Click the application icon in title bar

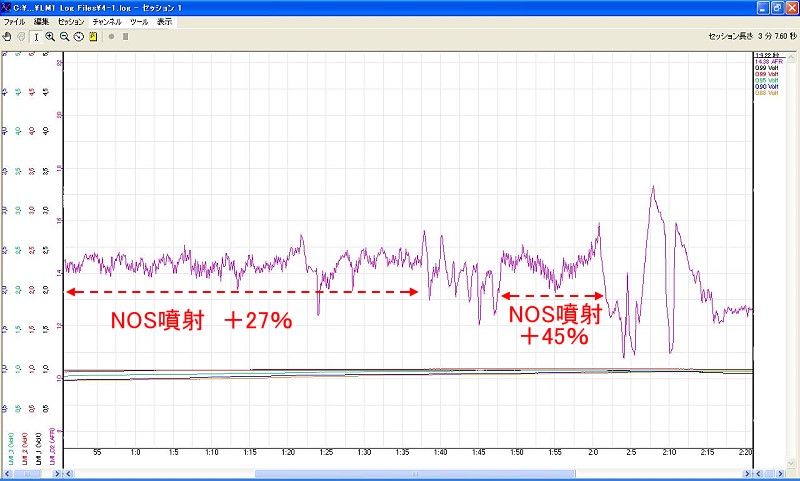click(7, 8)
